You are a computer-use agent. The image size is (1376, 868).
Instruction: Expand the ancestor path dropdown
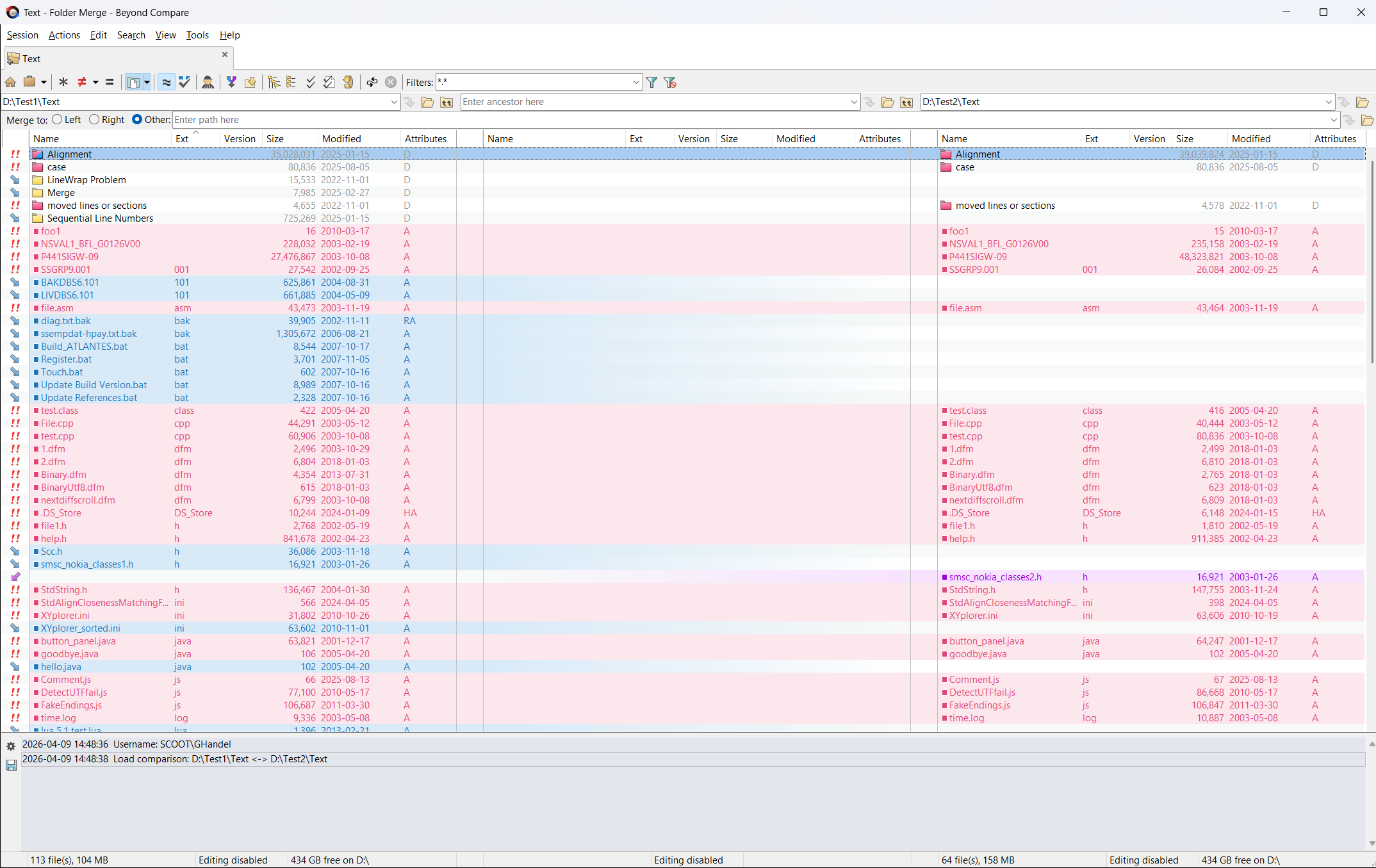(853, 102)
